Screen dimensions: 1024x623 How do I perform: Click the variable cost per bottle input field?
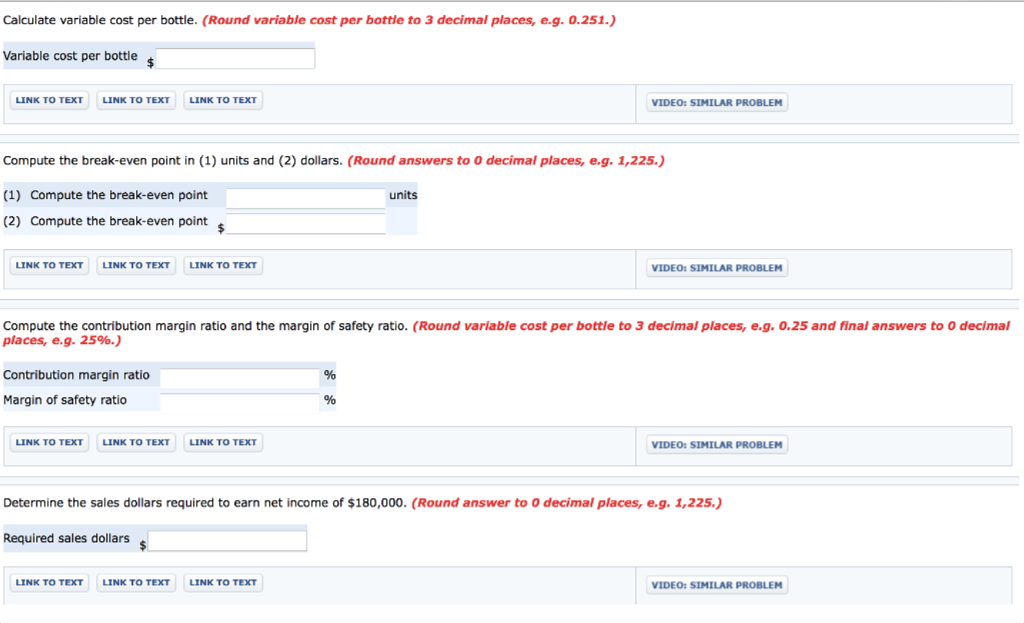tap(235, 57)
